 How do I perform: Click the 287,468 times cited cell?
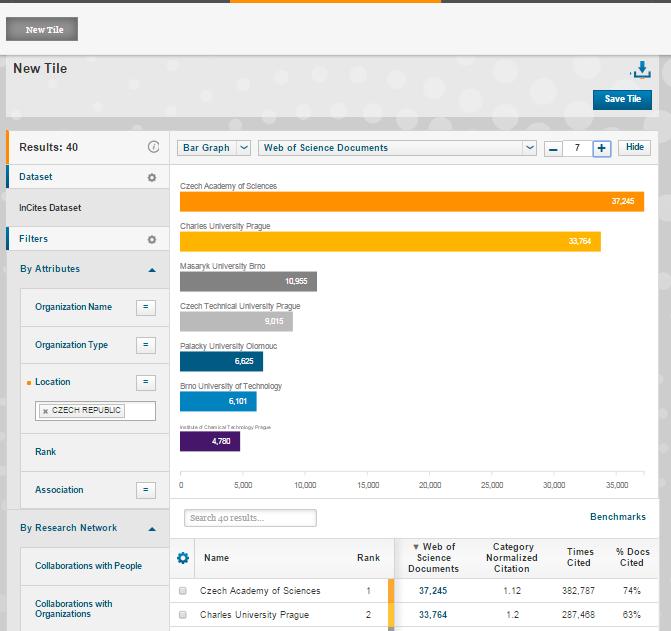point(578,615)
